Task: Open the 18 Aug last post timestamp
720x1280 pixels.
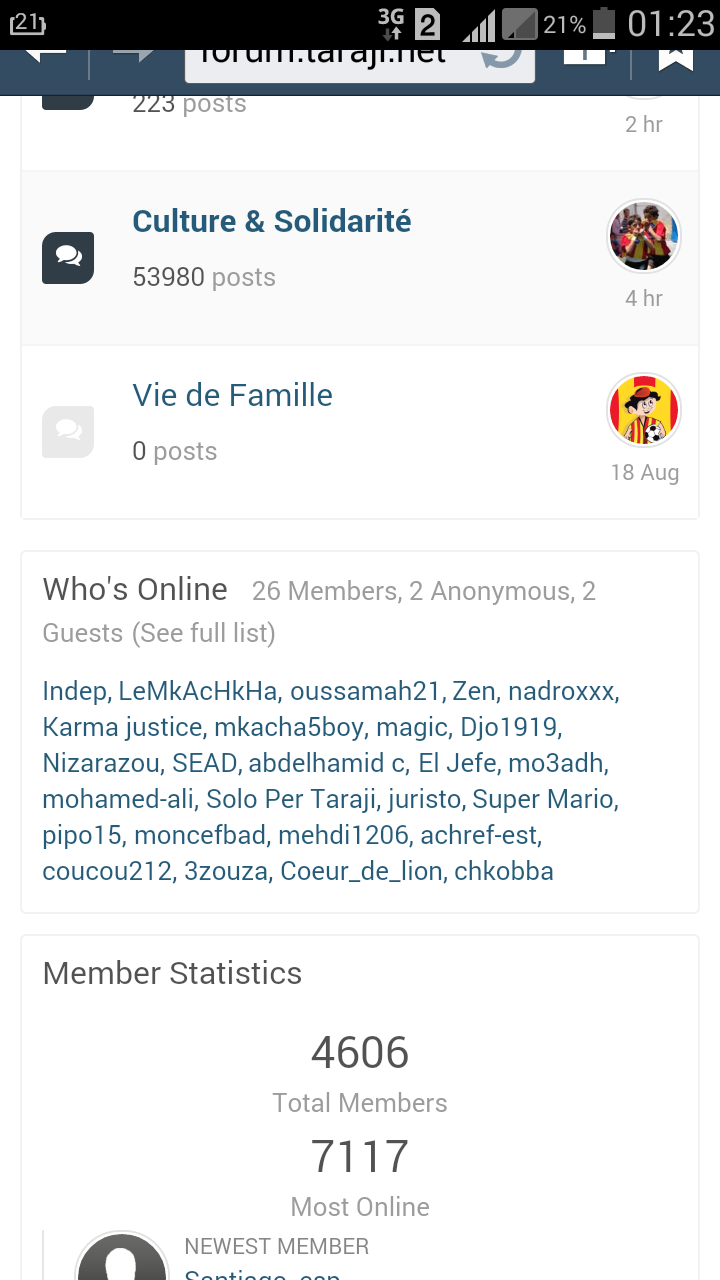Action: click(x=645, y=472)
